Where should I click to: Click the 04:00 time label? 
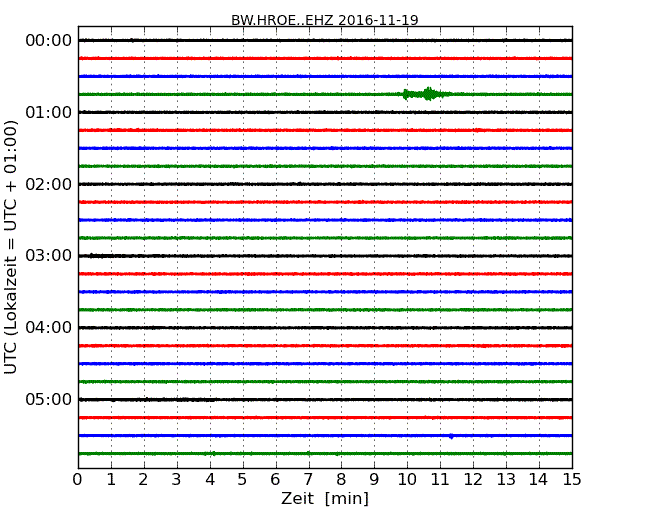point(49,327)
